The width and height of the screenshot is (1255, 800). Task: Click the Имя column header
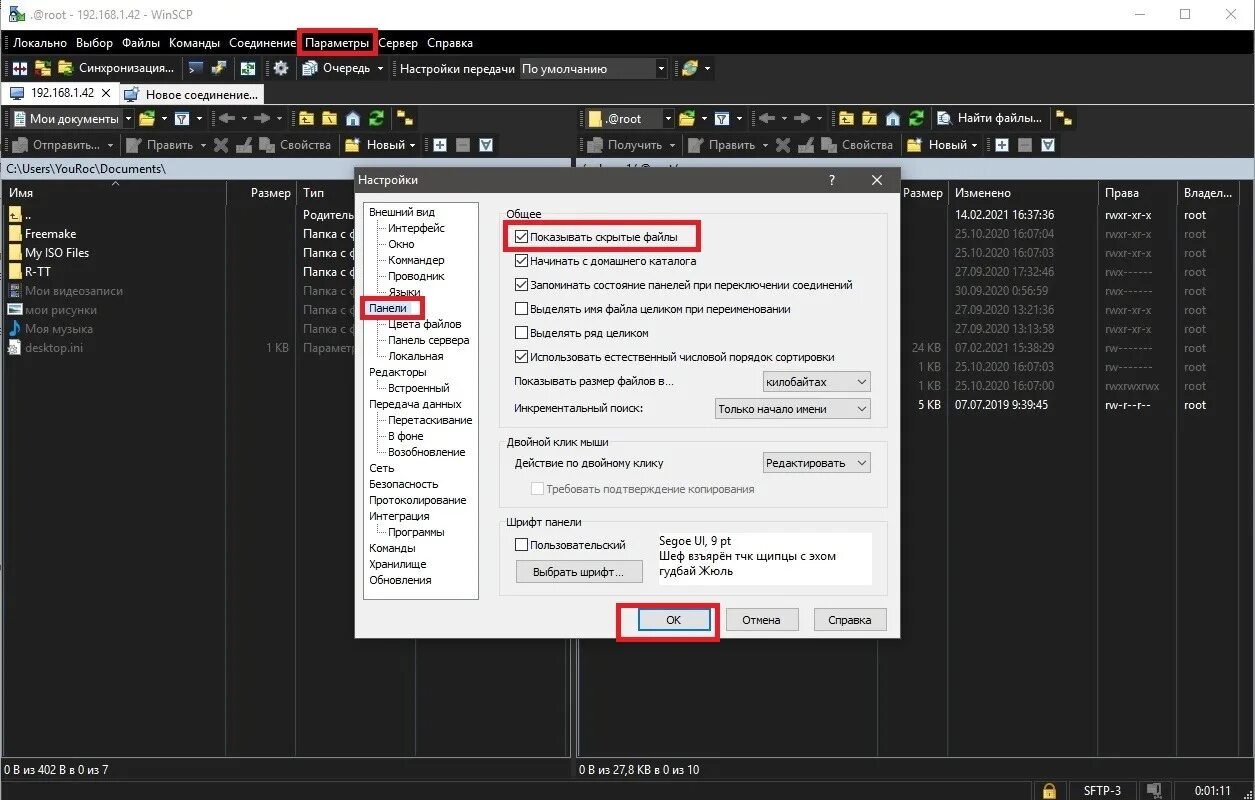(x=114, y=192)
